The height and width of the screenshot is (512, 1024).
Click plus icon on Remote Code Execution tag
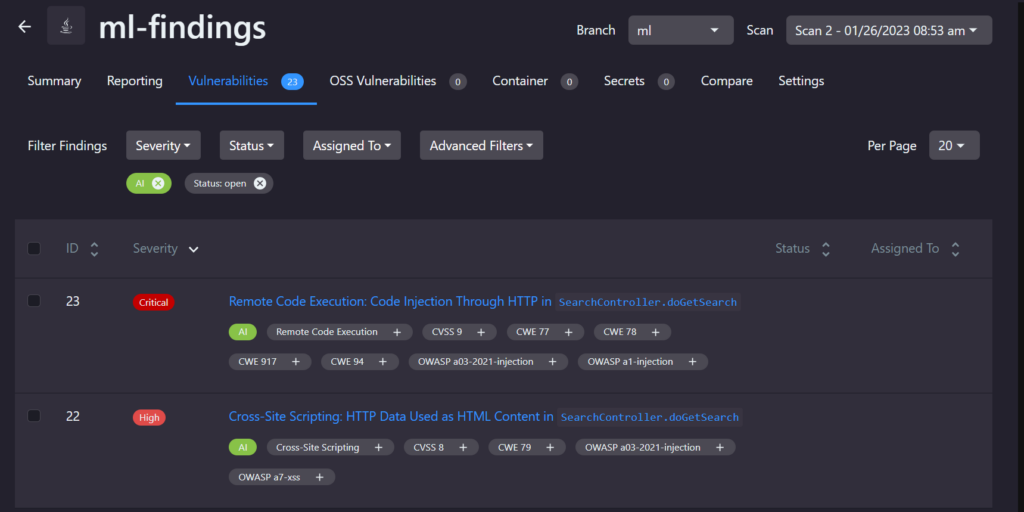pos(397,332)
